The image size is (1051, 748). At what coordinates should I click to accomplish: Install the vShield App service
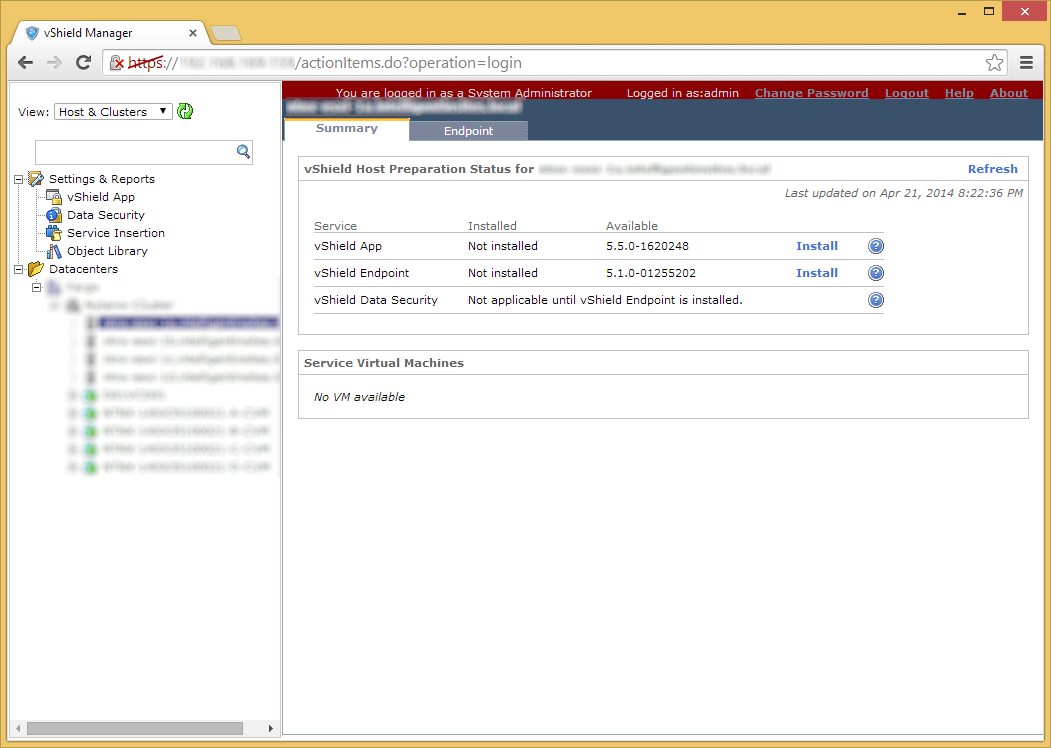pos(816,246)
